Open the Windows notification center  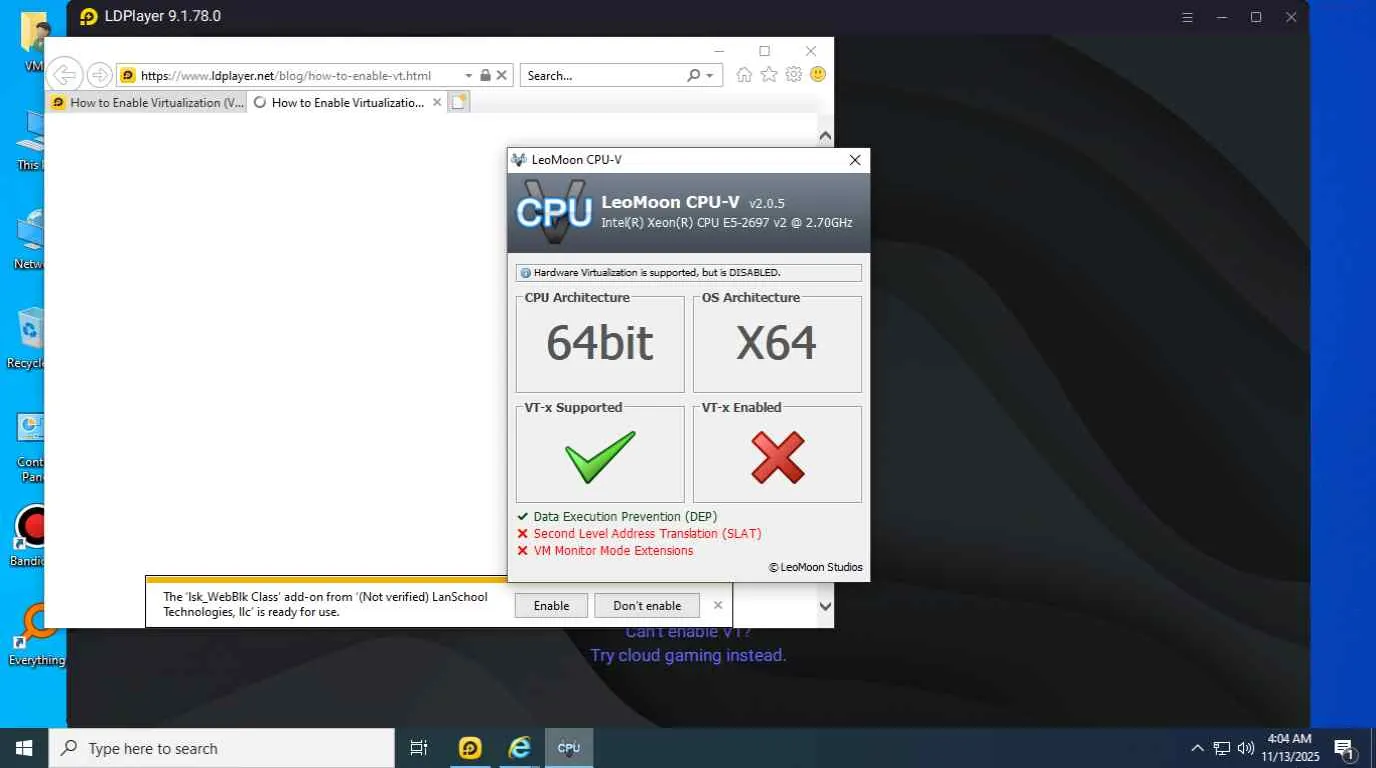[1344, 748]
